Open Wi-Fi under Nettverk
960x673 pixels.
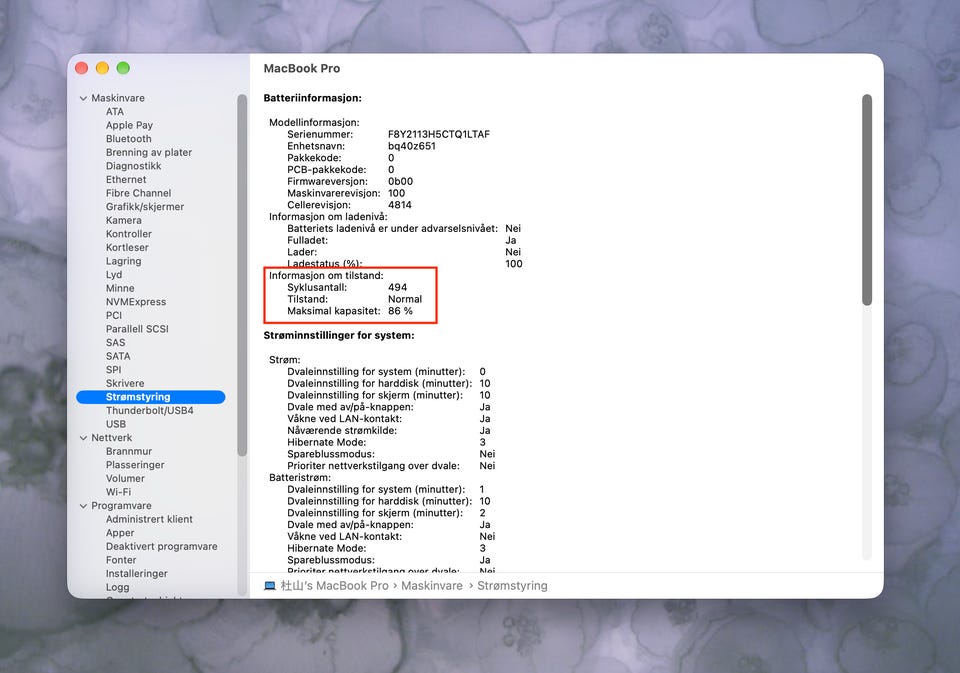(118, 492)
